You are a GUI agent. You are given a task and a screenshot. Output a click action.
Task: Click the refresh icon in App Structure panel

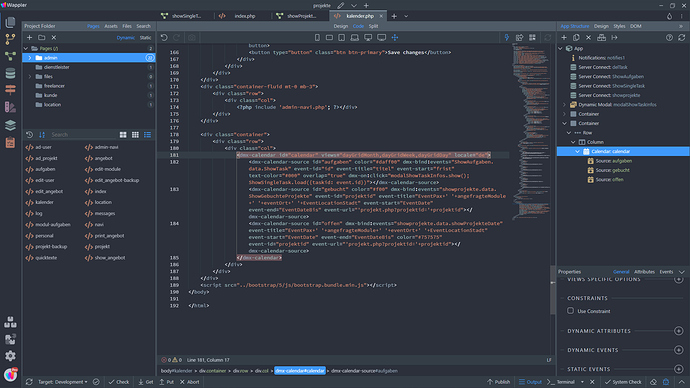tap(682, 38)
